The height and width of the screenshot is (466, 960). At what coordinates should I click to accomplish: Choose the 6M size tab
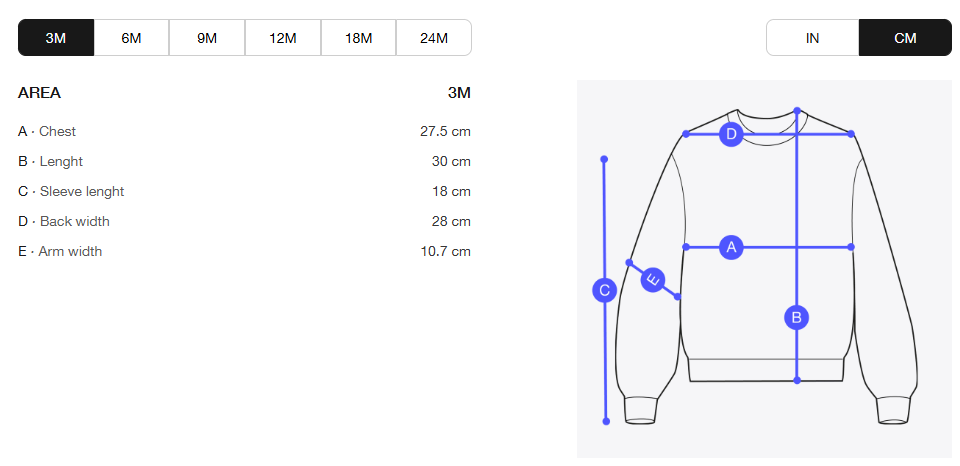pos(131,38)
